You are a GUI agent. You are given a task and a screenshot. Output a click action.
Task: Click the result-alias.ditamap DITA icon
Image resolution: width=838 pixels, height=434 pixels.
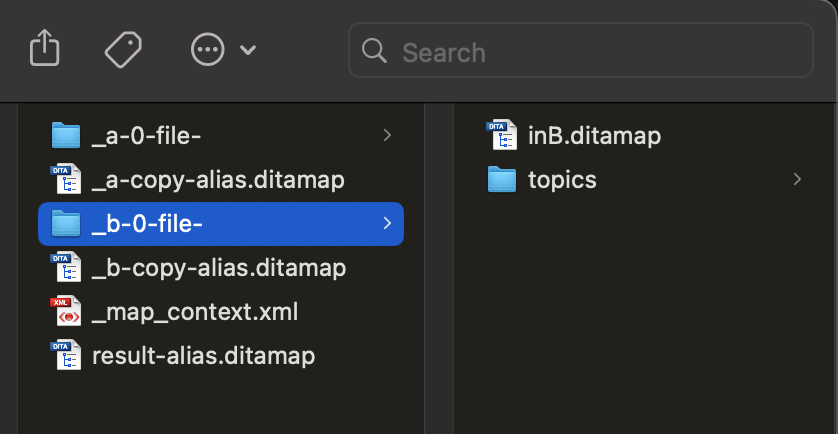[x=65, y=356]
